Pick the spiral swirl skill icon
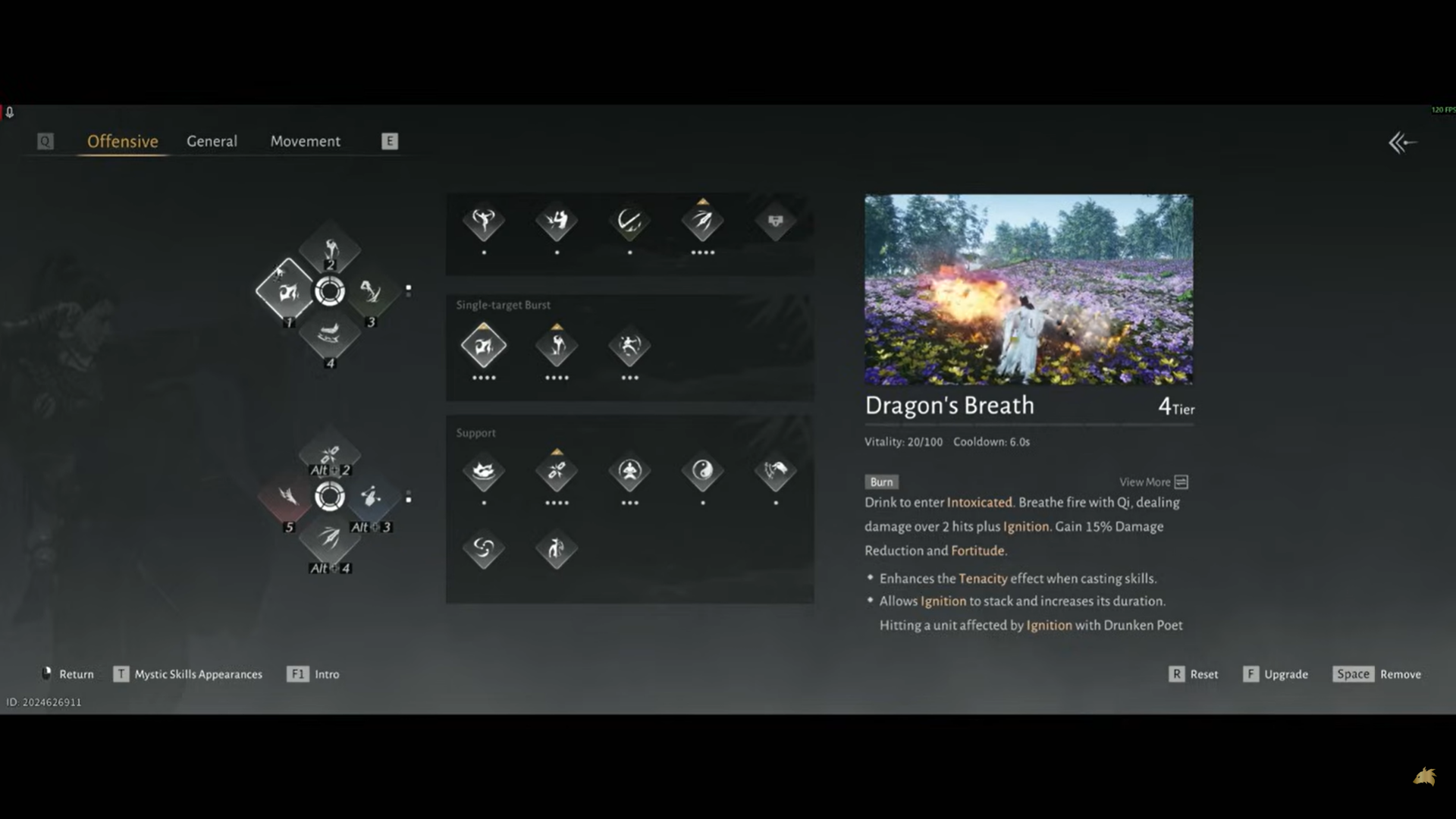Viewport: 1456px width, 819px height. coord(484,548)
